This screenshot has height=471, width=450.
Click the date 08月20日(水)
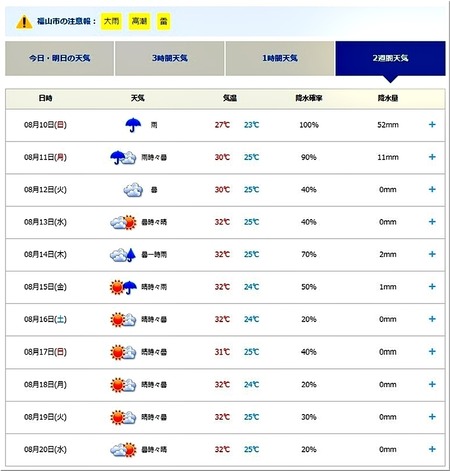[x=45, y=450]
